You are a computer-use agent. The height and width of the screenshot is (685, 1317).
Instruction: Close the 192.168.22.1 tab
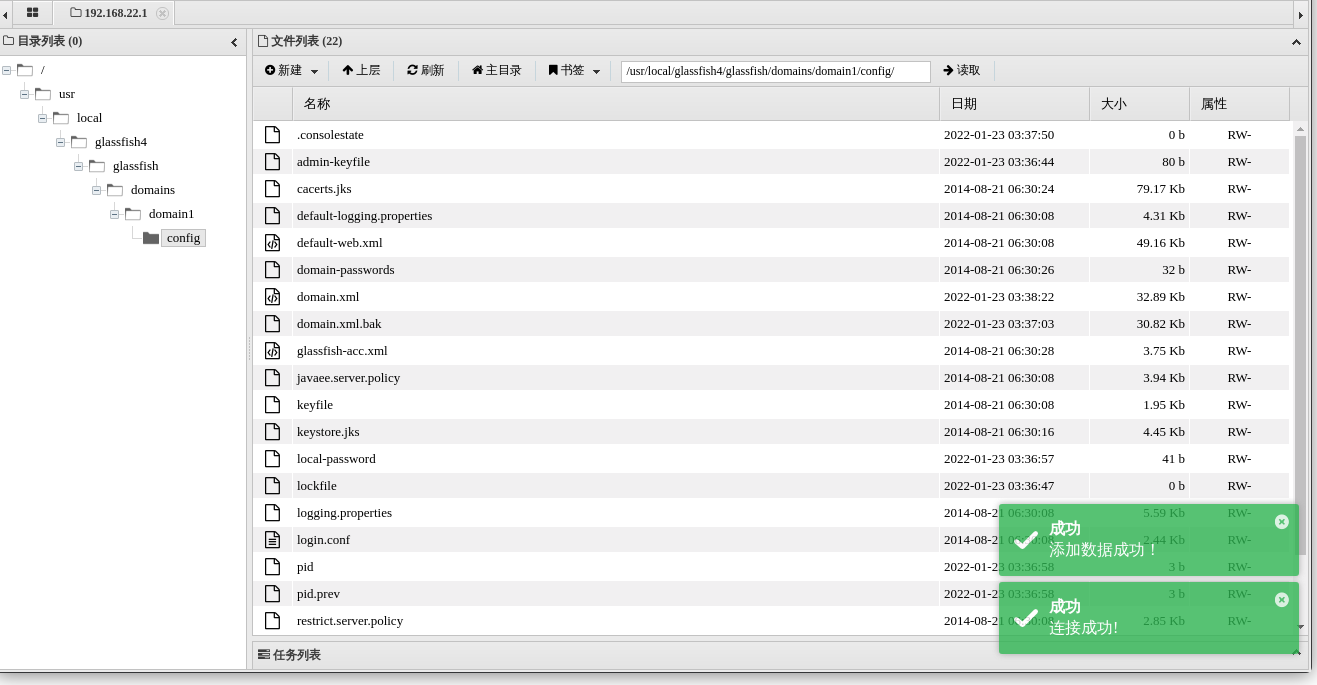[x=162, y=13]
